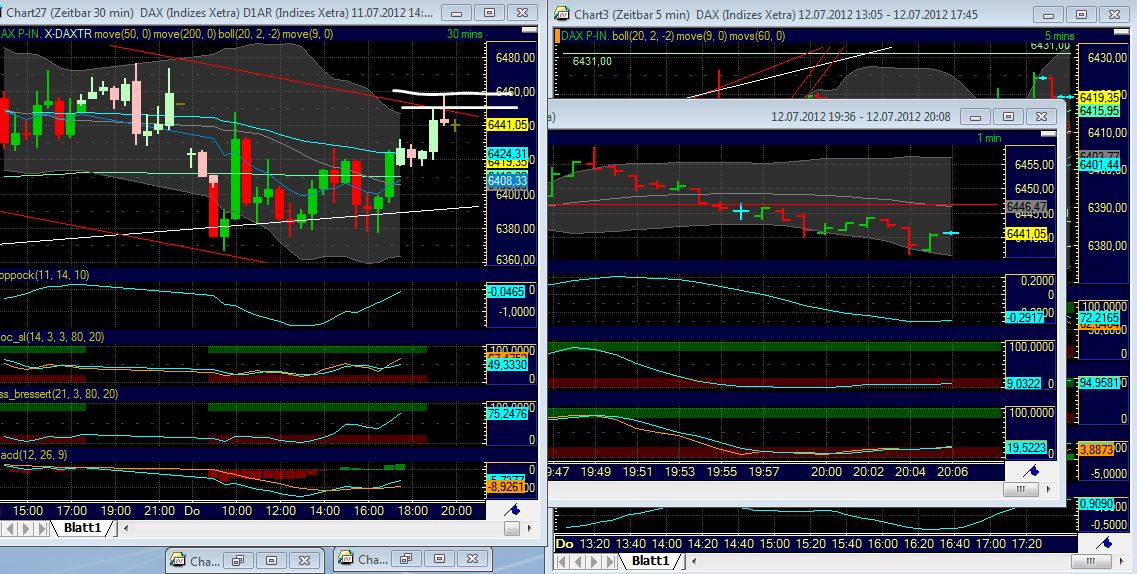Click the blue 6408,33 price tag
Viewport: 1137px width, 574px height.
pos(507,180)
